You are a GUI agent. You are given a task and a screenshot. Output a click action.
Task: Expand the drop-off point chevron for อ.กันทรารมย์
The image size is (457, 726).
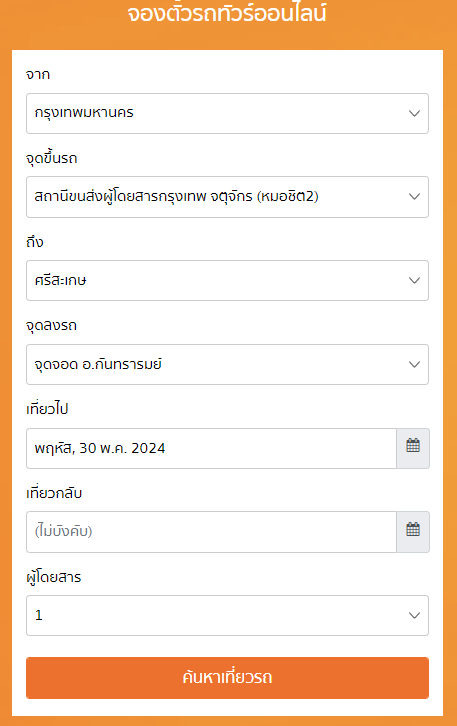(414, 364)
